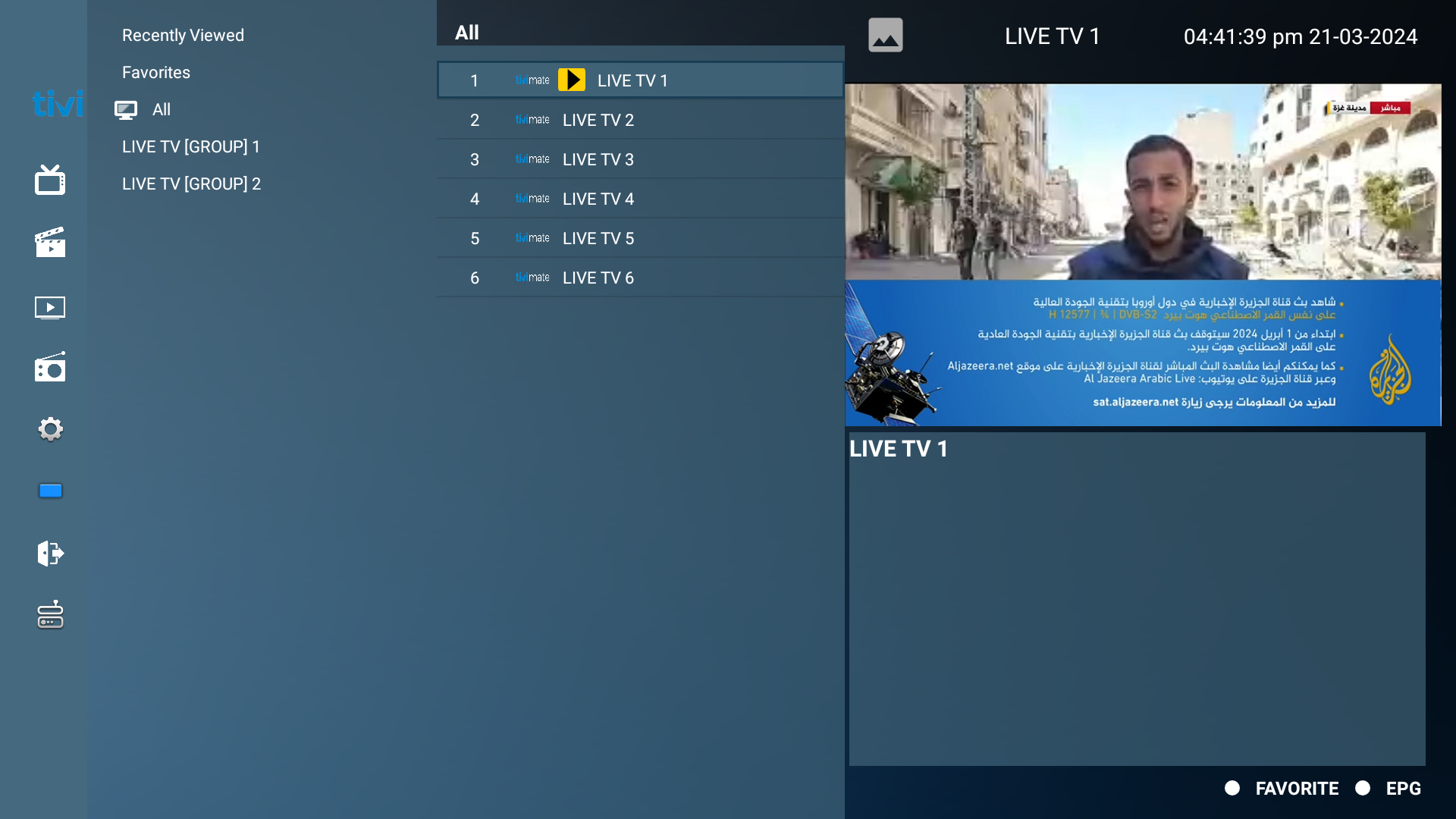Click tivimate logo on LIVE TV 2 row
This screenshot has height=819, width=1456.
(x=532, y=120)
